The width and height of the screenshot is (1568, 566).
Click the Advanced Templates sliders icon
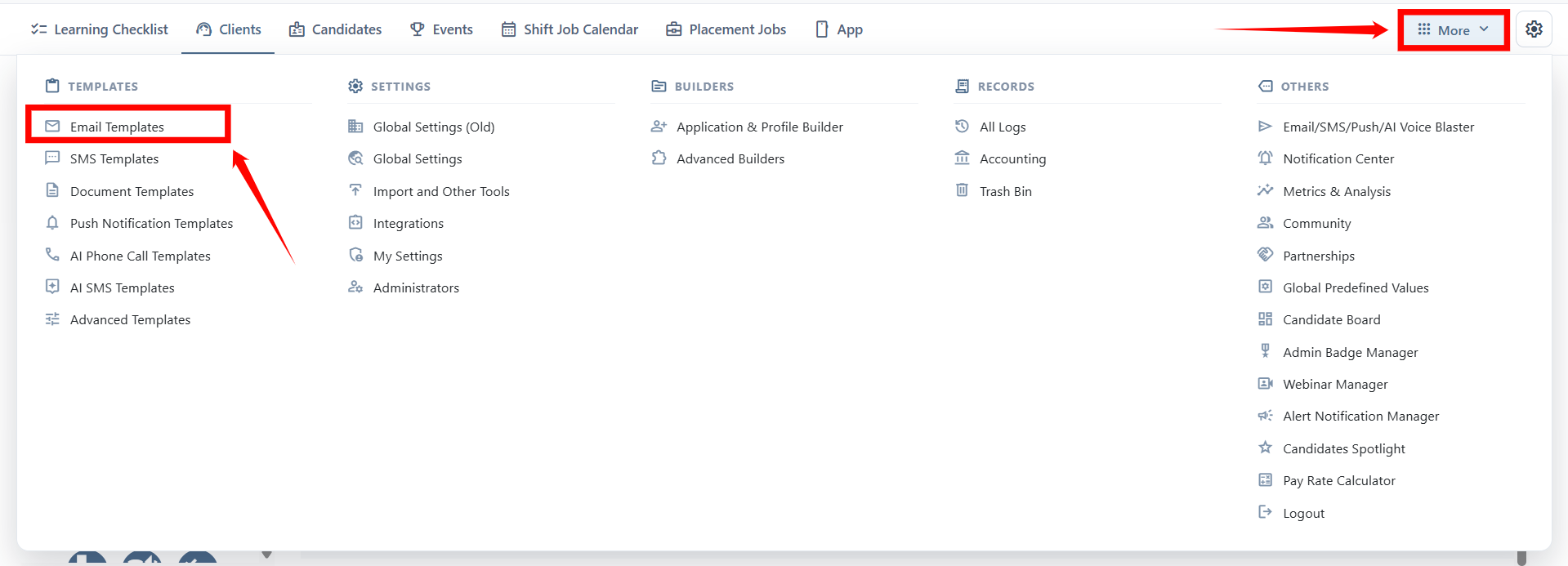click(52, 319)
